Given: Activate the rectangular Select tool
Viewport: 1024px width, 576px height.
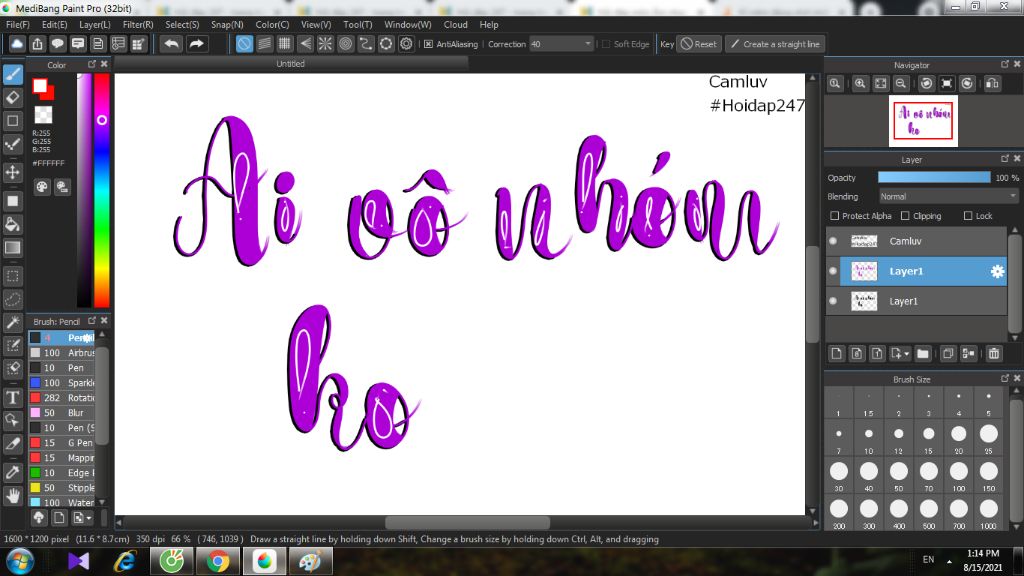Looking at the screenshot, I should click(x=12, y=276).
